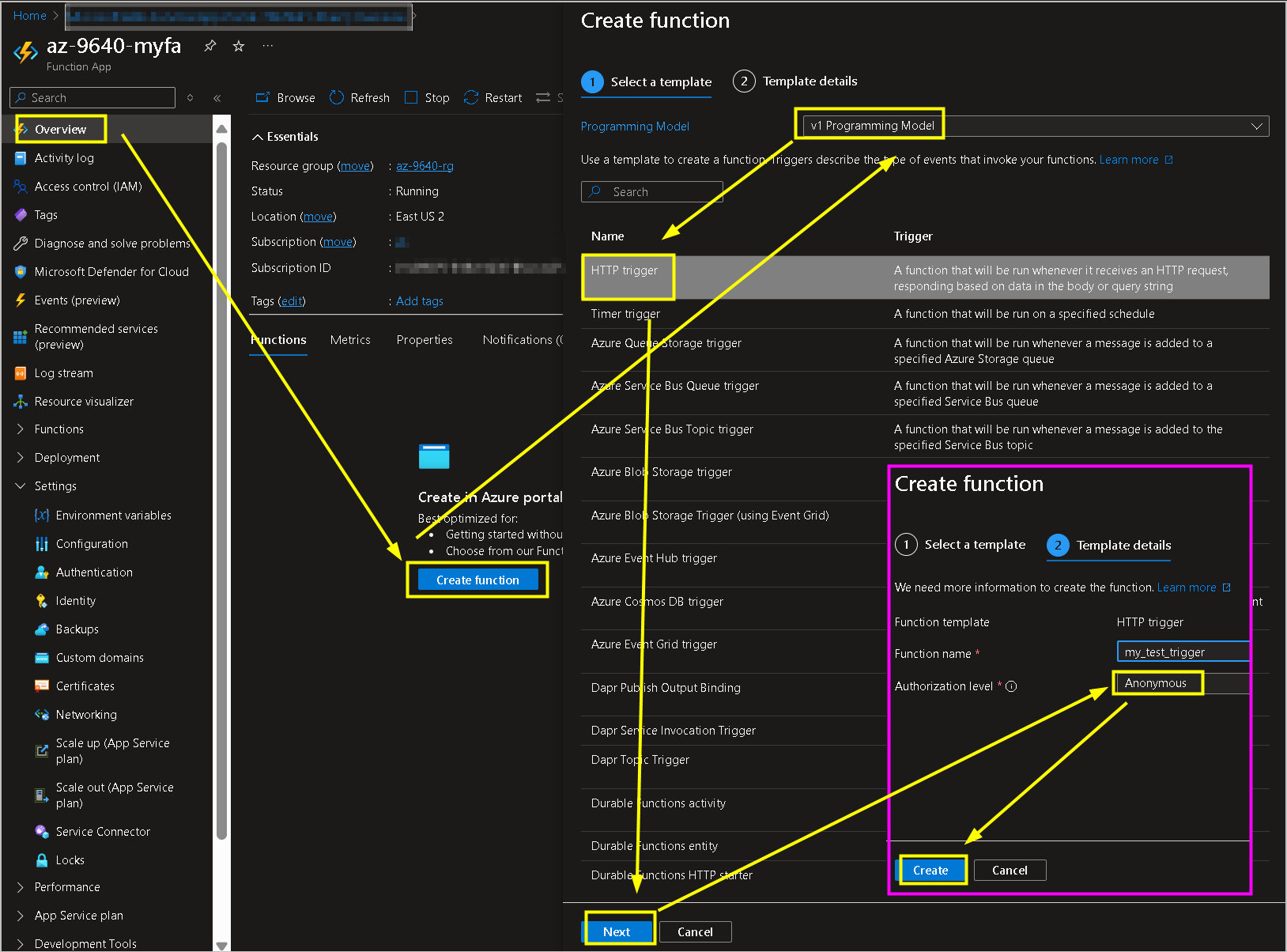Click the favorite star icon in header
This screenshot has width=1287, height=952.
pos(239,46)
